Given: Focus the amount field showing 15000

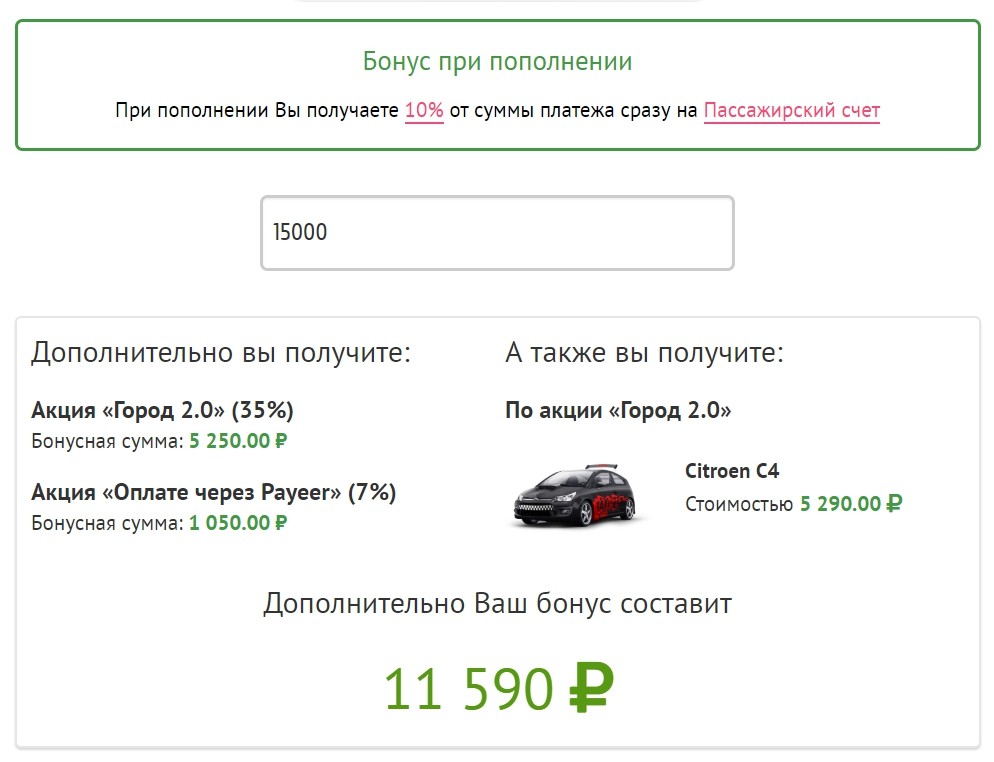Looking at the screenshot, I should [x=497, y=233].
